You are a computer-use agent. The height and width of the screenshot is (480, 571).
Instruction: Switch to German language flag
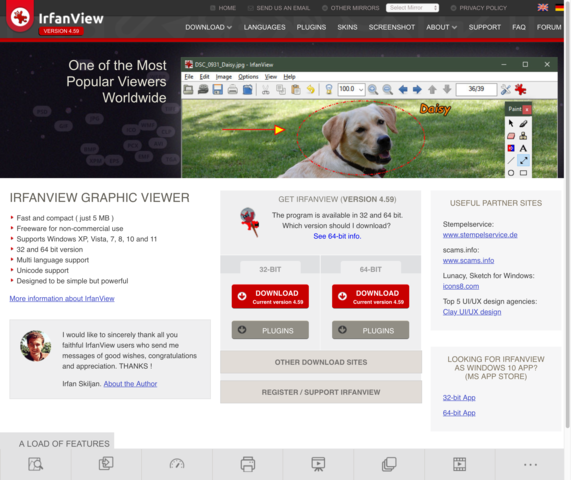[x=559, y=7]
